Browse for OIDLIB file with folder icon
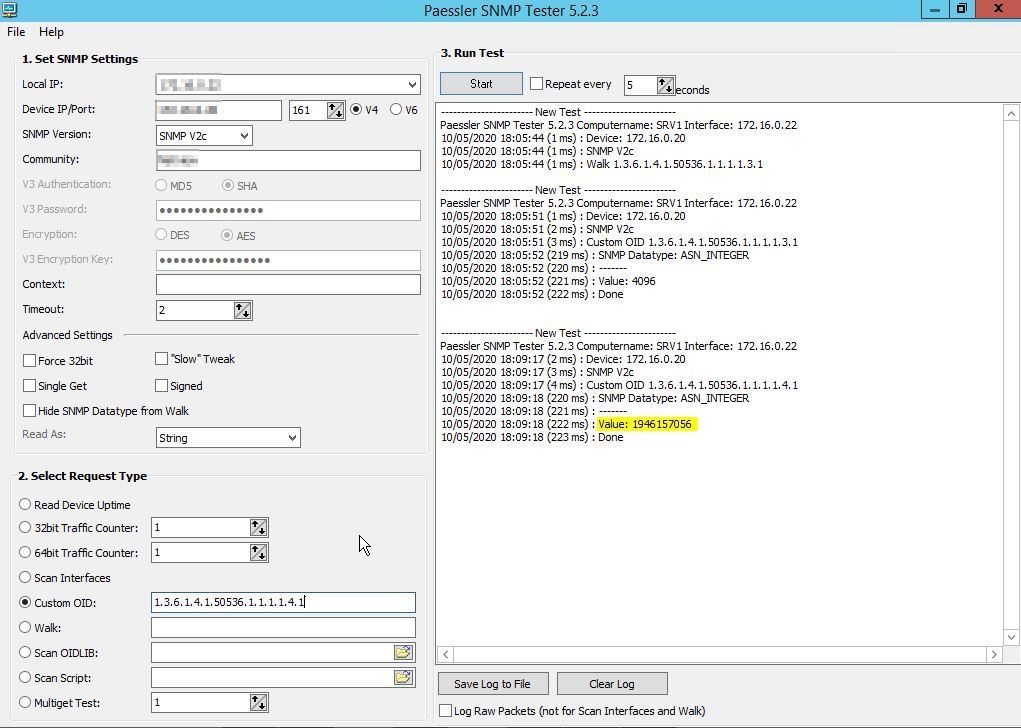1021x728 pixels. 403,652
